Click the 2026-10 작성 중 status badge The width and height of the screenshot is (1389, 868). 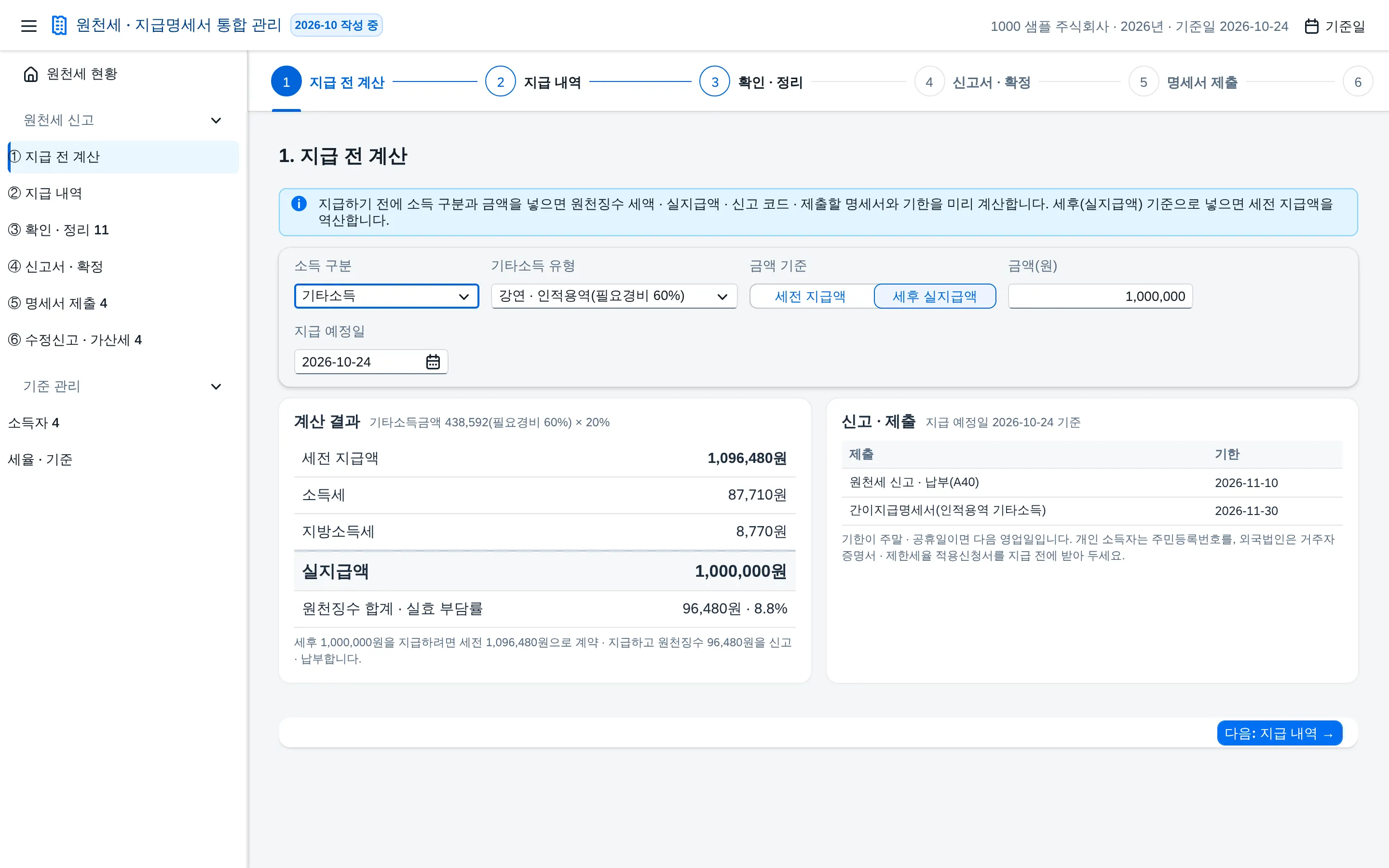pyautogui.click(x=336, y=25)
